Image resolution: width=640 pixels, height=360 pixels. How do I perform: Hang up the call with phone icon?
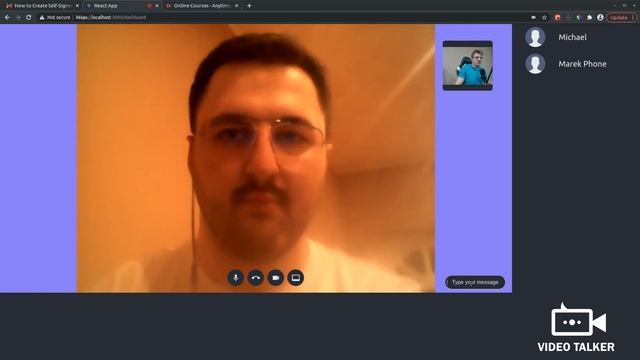click(256, 278)
